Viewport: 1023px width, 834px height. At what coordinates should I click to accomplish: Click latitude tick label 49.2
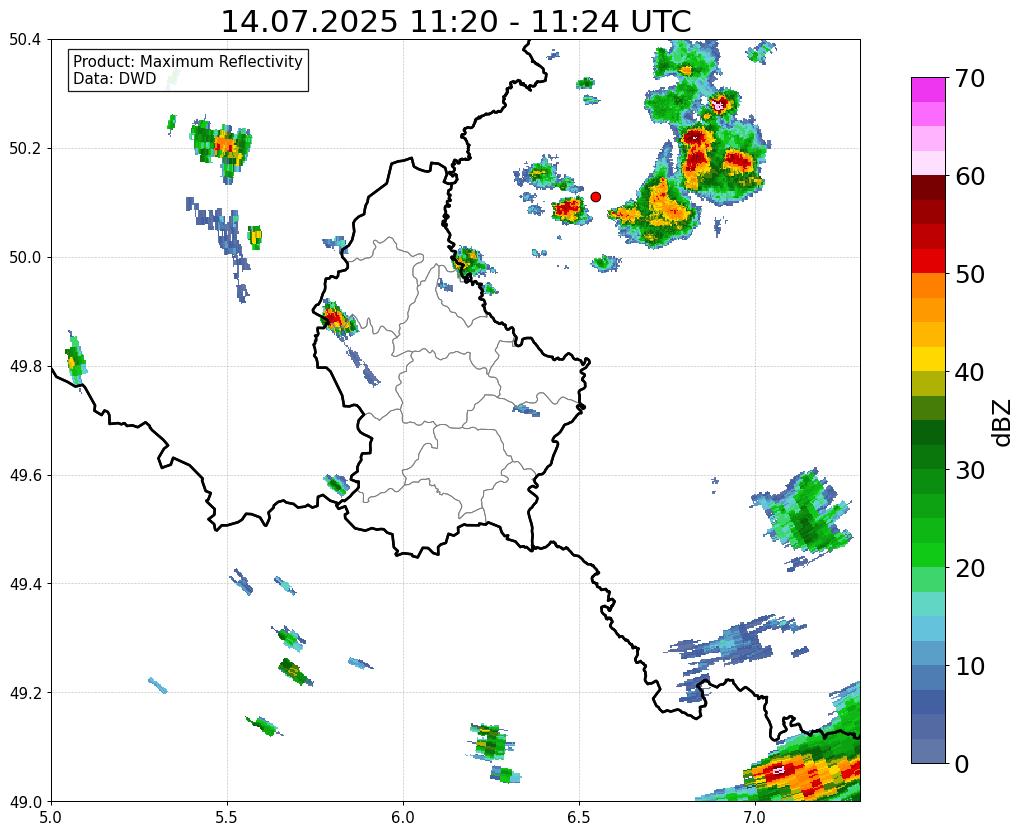pos(25,693)
